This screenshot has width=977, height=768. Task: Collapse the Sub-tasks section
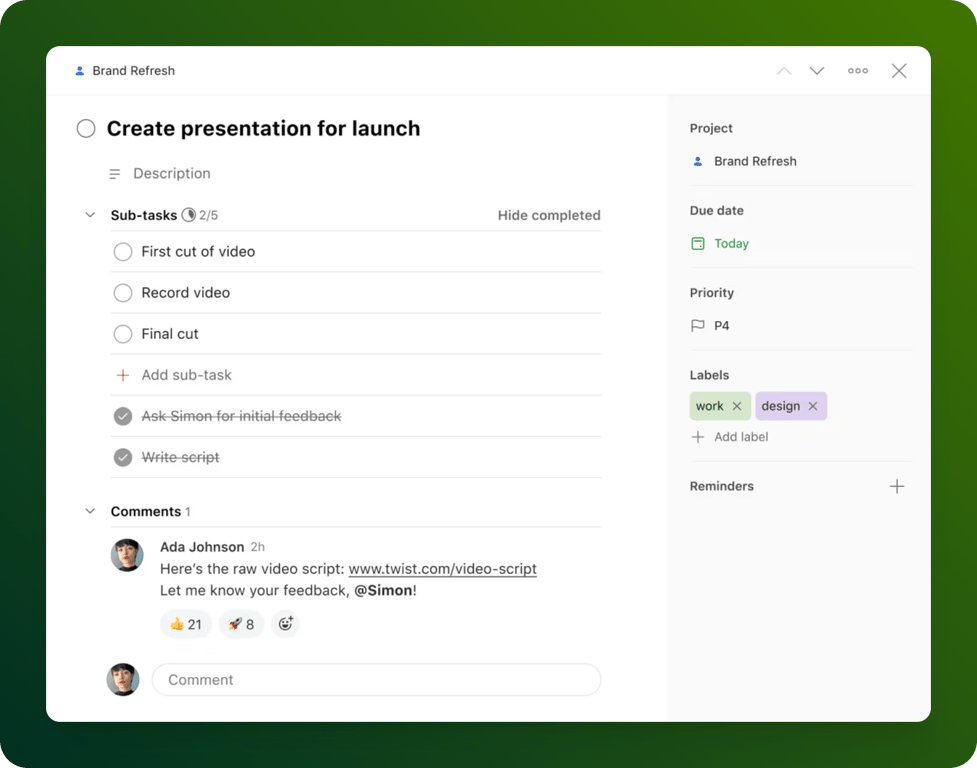coord(89,214)
